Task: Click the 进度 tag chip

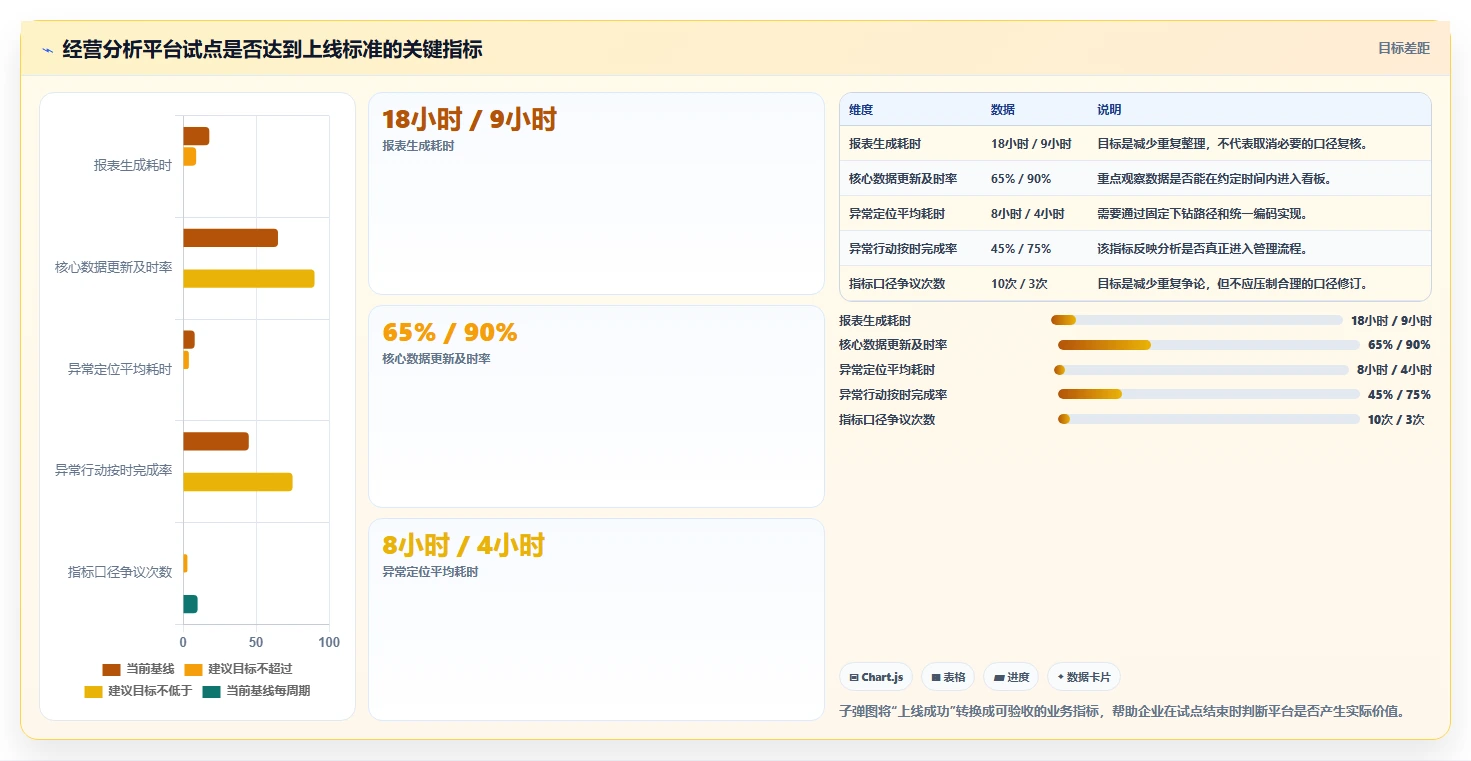Action: (1011, 677)
